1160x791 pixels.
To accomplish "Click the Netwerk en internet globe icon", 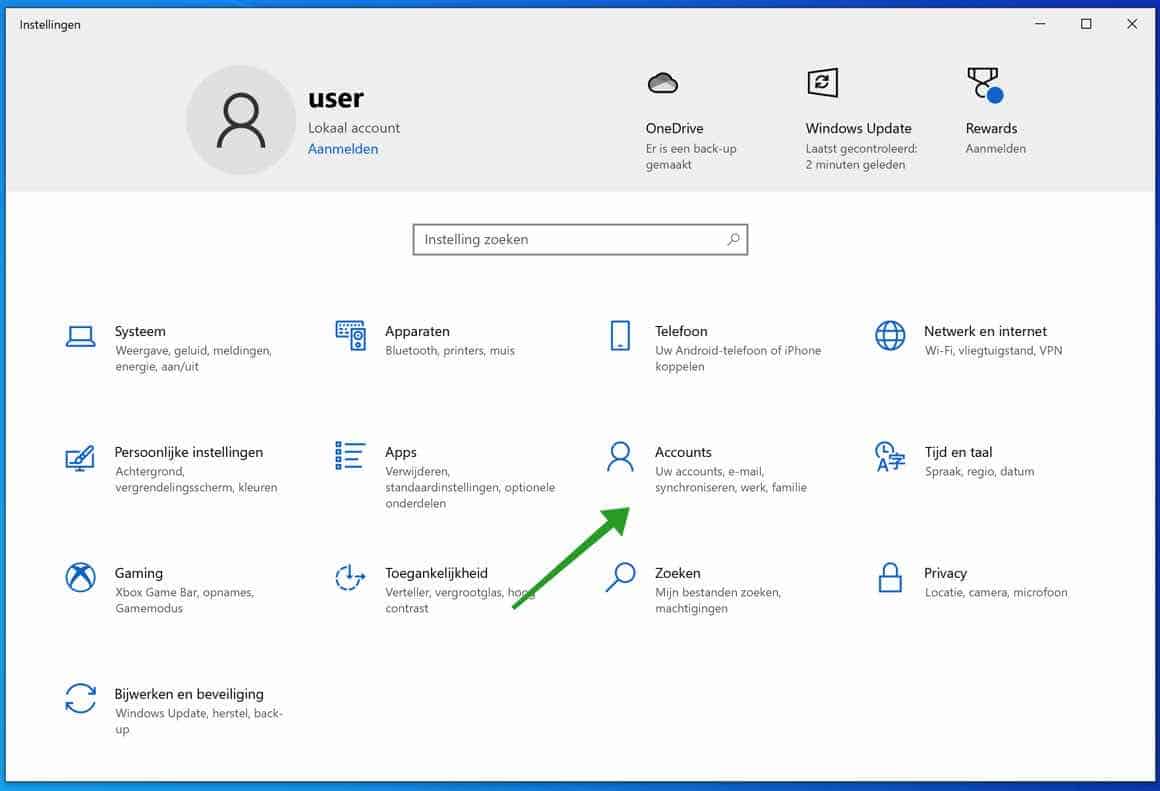I will (889, 337).
